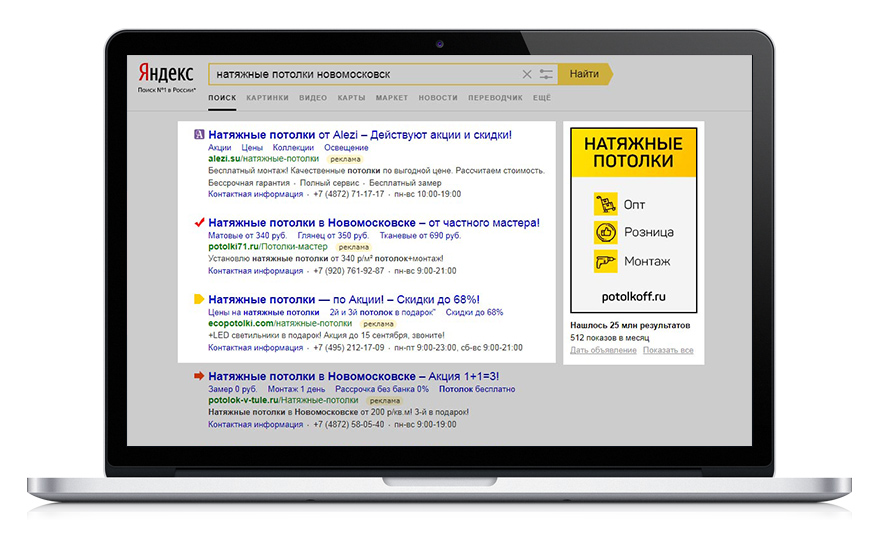
Task: Click potolkoff.ru in the banner
Action: [633, 297]
